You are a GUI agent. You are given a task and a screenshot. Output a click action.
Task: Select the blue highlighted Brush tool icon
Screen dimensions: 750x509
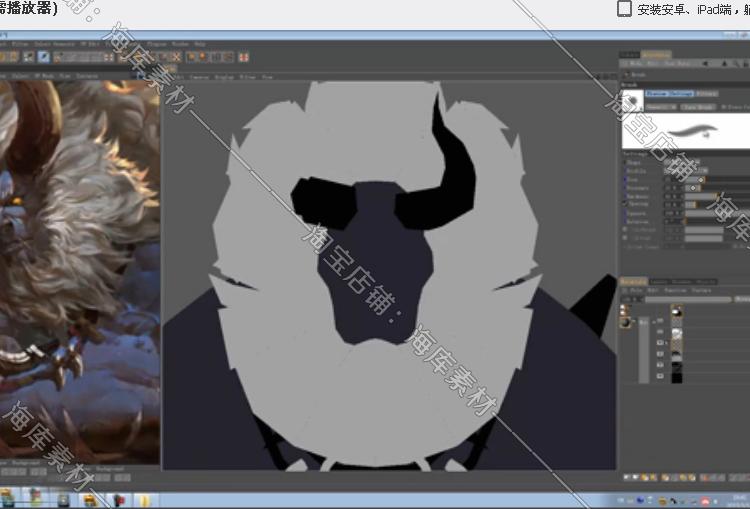(44, 57)
